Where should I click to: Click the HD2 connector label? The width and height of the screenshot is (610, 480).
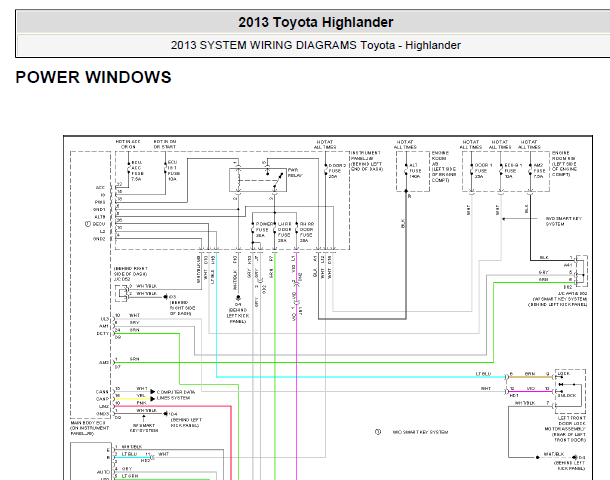click(x=145, y=461)
